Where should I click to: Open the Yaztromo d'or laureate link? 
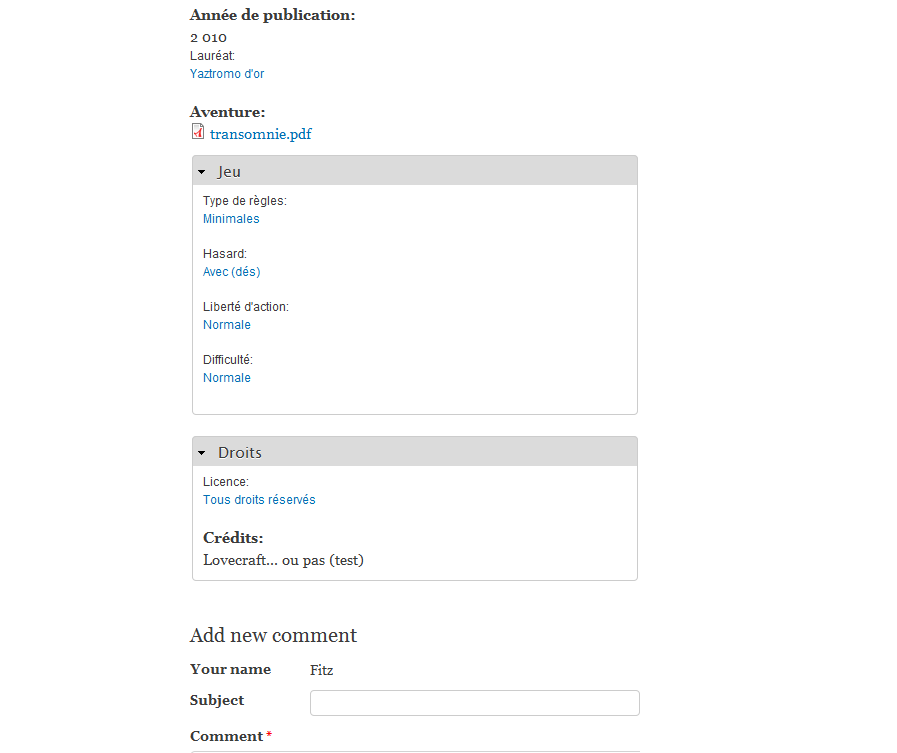[x=227, y=74]
